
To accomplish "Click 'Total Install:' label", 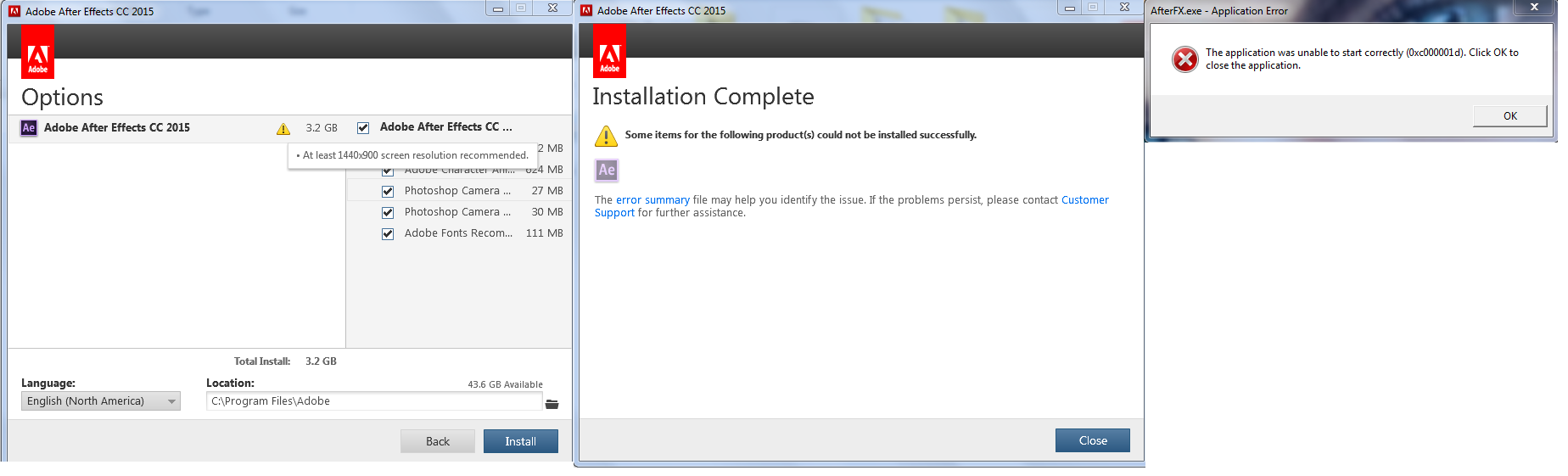I will pos(262,361).
